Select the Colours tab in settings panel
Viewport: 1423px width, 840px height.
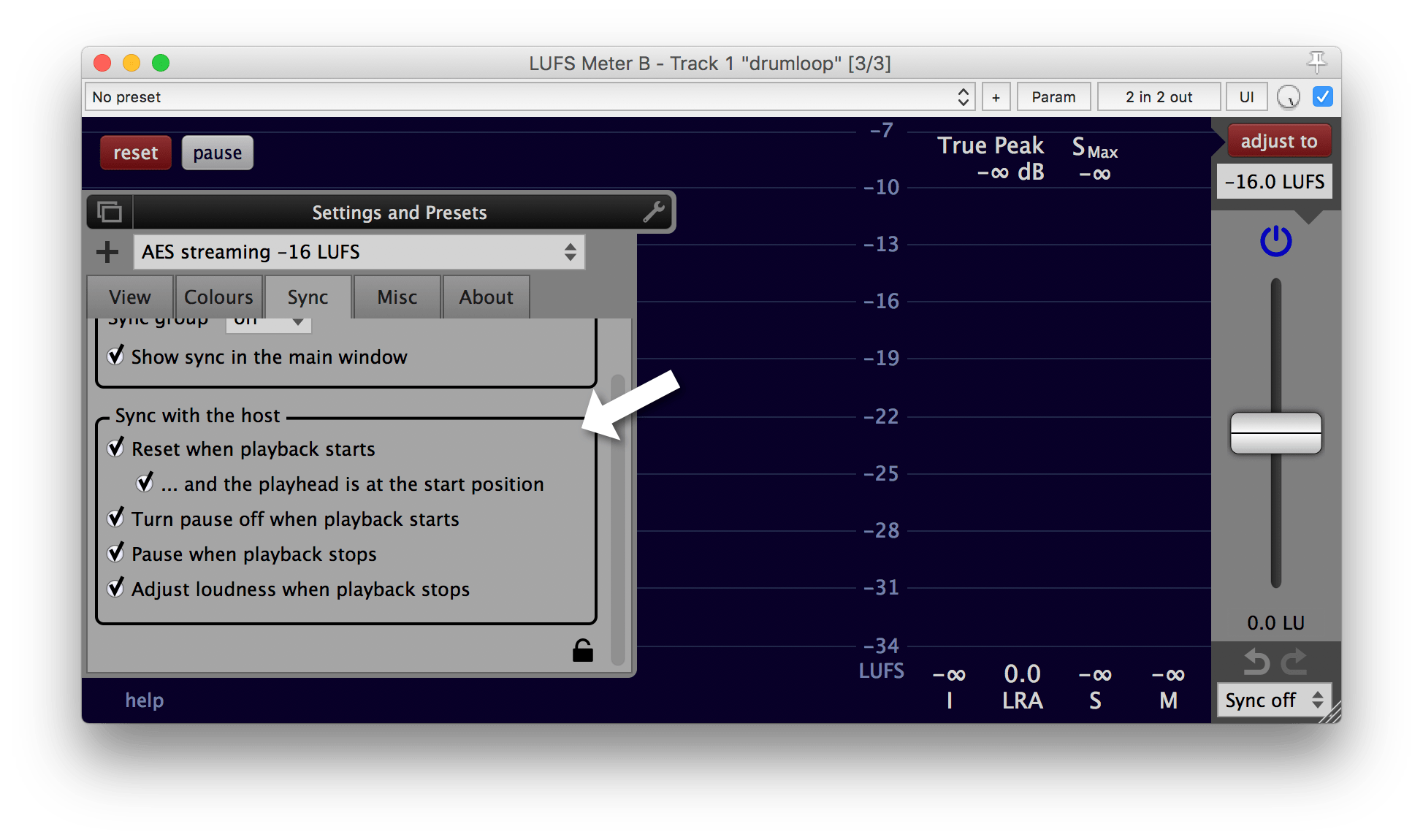click(217, 296)
